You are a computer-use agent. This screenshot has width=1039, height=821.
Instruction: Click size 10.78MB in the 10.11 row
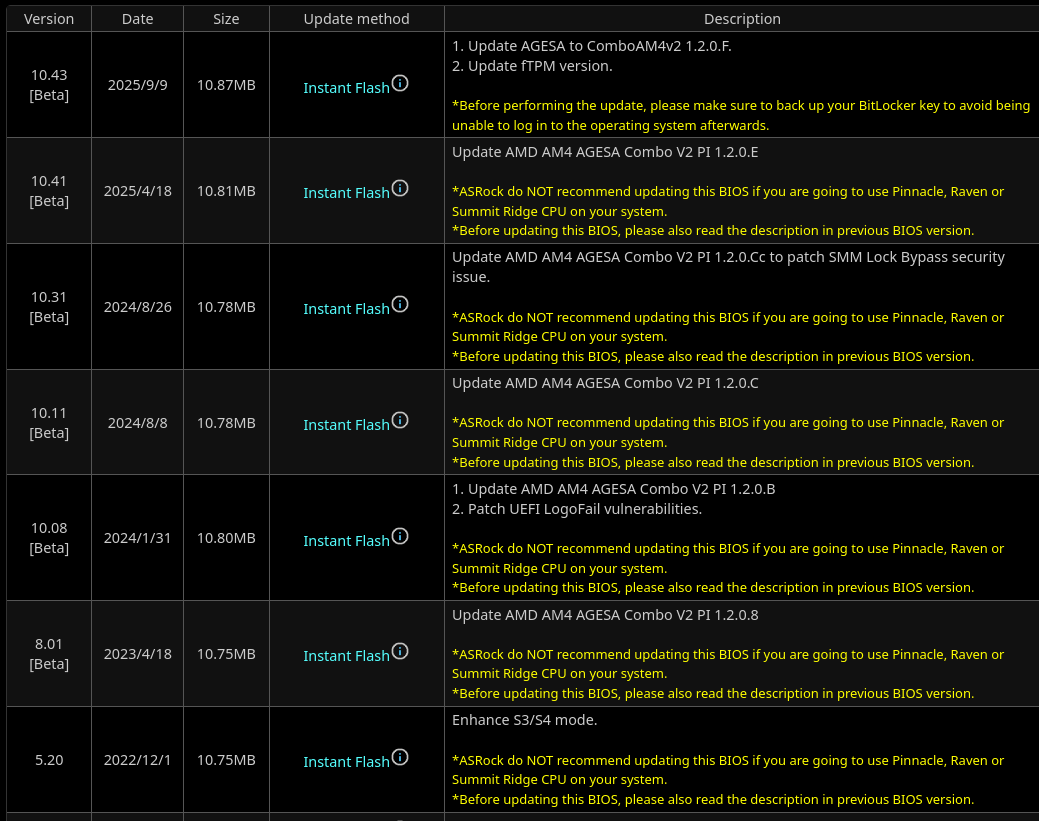tap(226, 423)
